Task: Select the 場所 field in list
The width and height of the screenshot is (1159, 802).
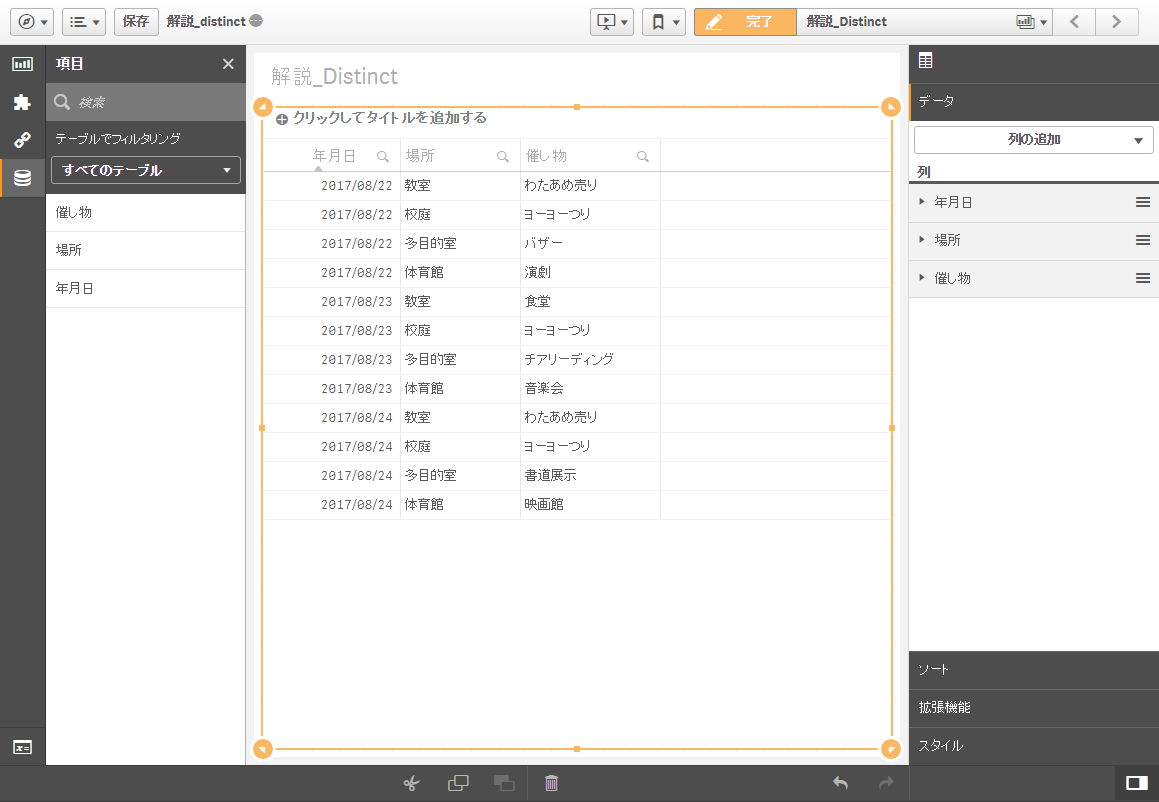Action: 146,251
